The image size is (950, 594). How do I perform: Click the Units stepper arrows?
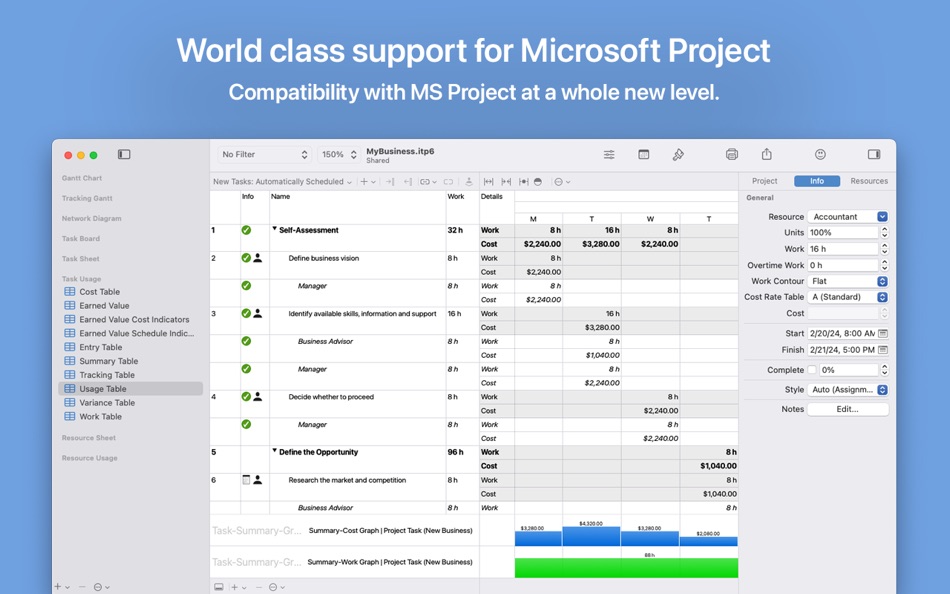click(x=885, y=233)
